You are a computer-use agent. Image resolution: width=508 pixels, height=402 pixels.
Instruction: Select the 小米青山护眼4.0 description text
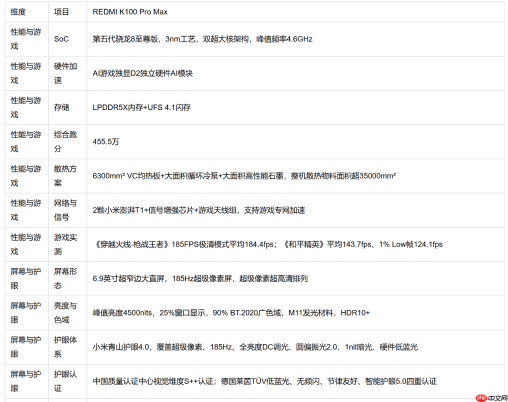click(x=255, y=347)
